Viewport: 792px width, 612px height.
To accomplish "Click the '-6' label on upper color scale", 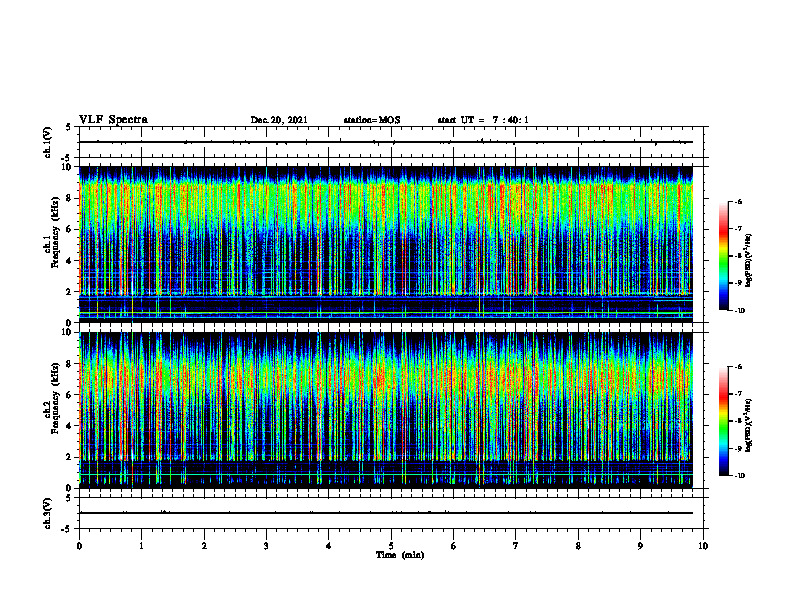I will tap(738, 201).
